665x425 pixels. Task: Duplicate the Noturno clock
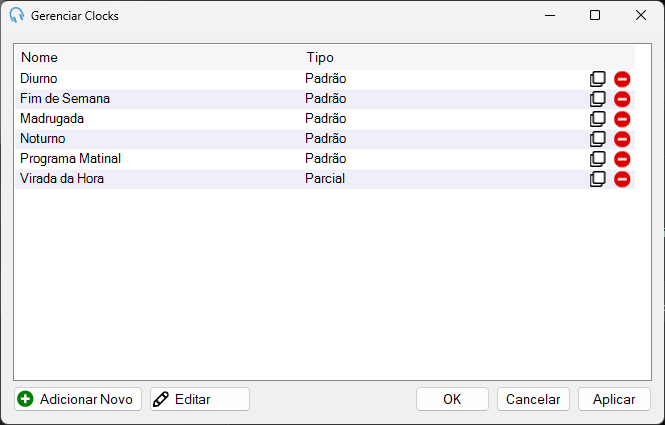click(598, 139)
